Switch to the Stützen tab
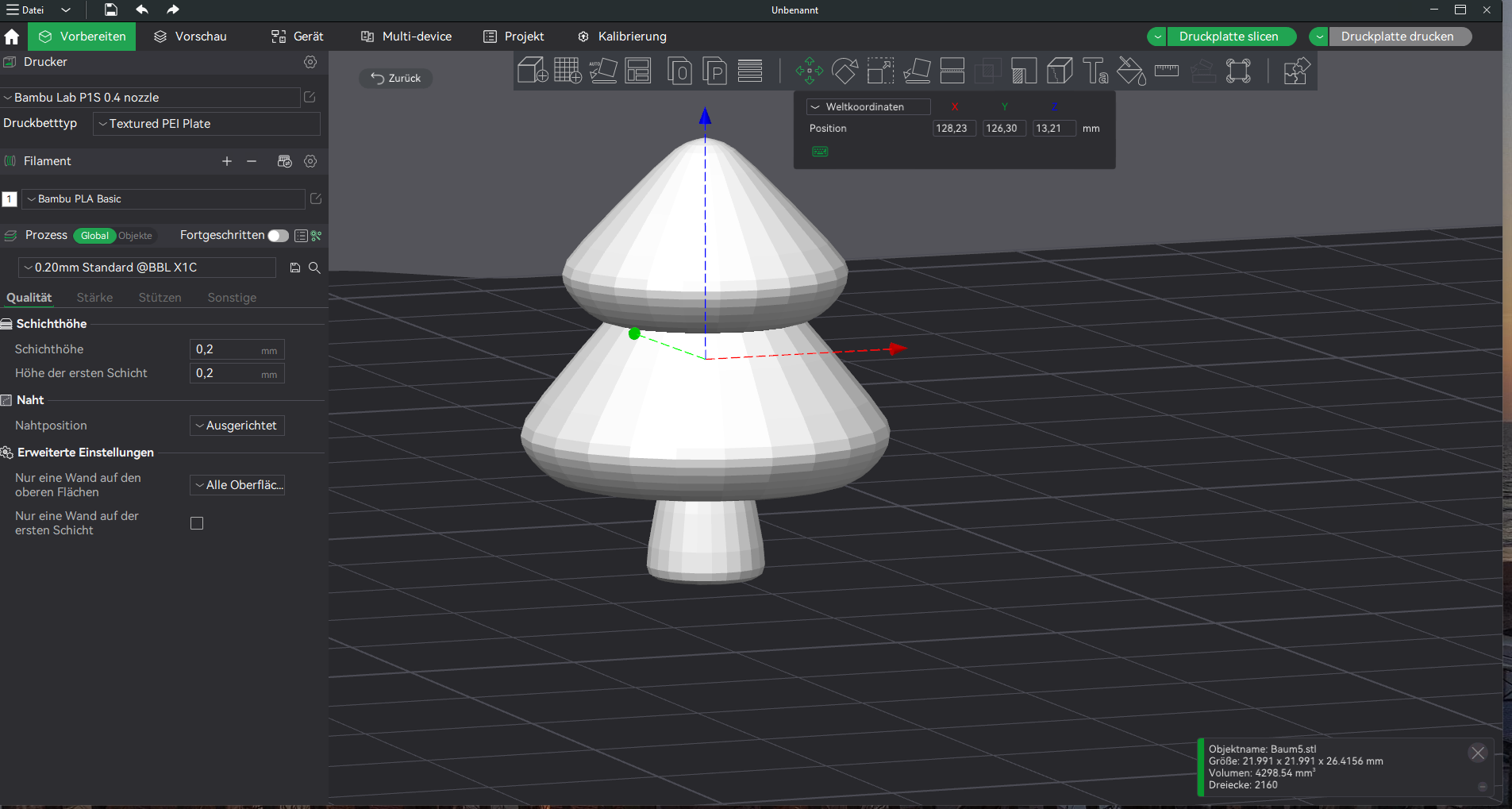Image resolution: width=1512 pixels, height=809 pixels. 160,298
